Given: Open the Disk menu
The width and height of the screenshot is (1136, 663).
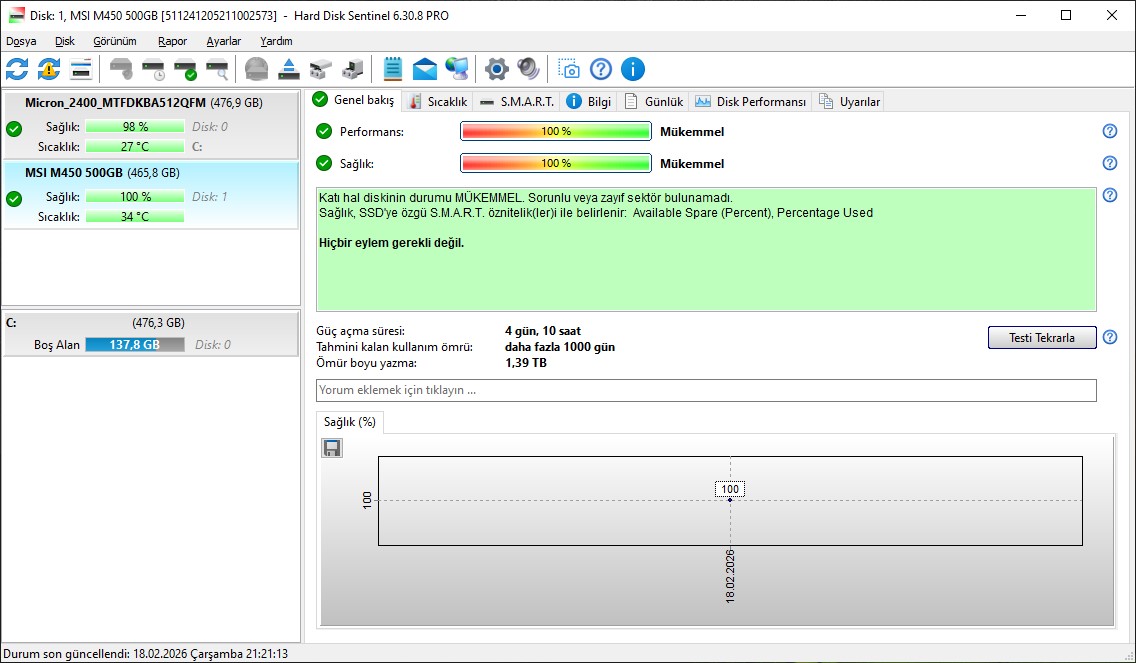Looking at the screenshot, I should click(x=64, y=41).
